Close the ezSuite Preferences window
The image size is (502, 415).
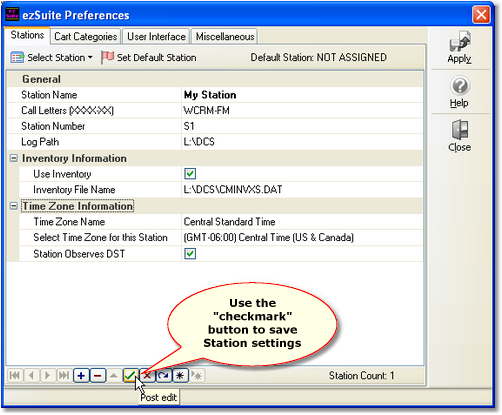pyautogui.click(x=481, y=15)
